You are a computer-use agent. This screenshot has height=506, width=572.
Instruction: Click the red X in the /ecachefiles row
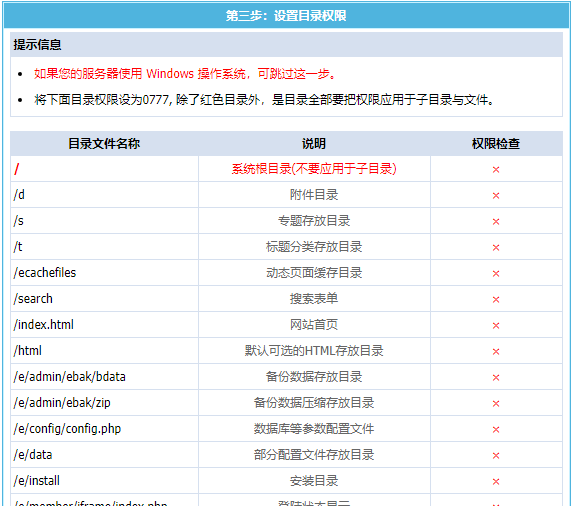tap(496, 274)
